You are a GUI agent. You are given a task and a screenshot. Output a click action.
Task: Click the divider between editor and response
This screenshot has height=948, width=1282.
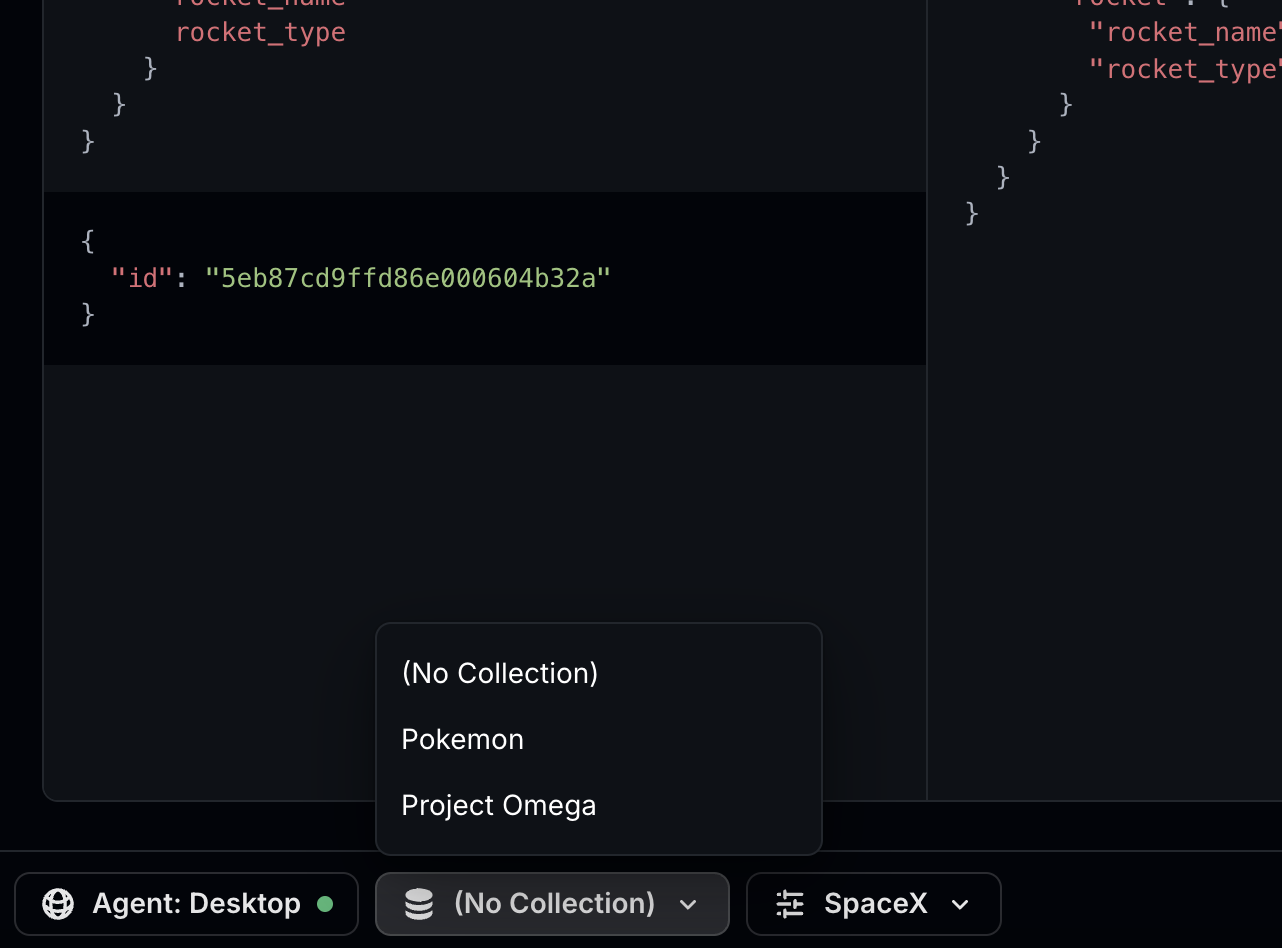(927, 450)
